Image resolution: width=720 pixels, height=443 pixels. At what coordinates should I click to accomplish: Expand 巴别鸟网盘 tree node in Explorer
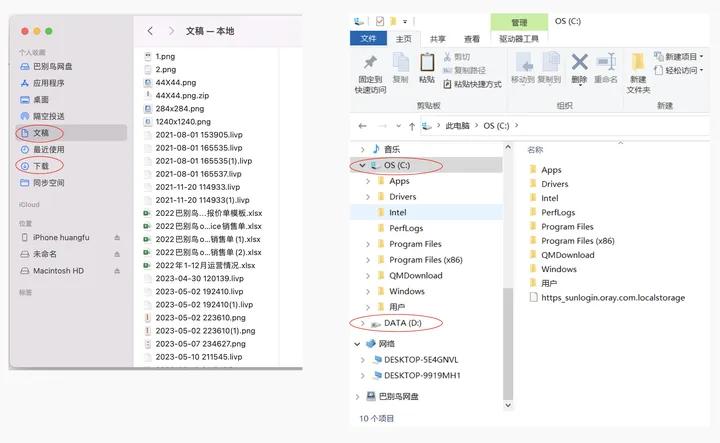point(357,397)
